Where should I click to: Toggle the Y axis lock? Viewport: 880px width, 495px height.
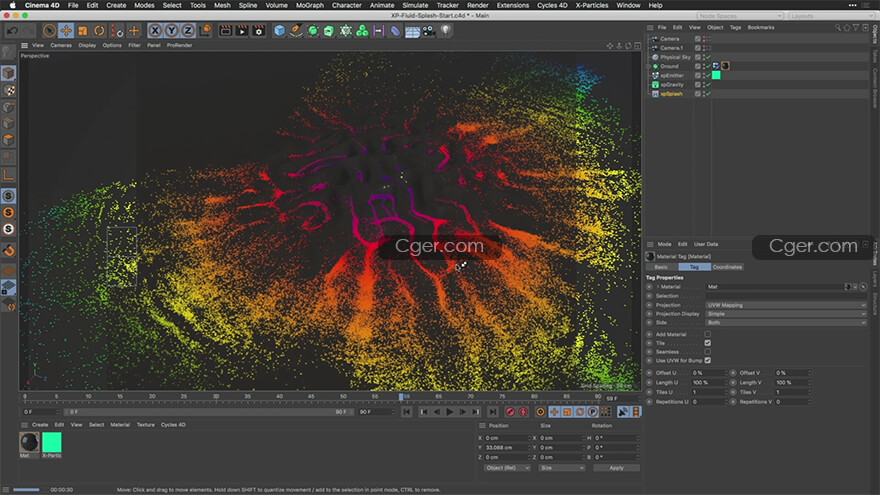coord(171,30)
